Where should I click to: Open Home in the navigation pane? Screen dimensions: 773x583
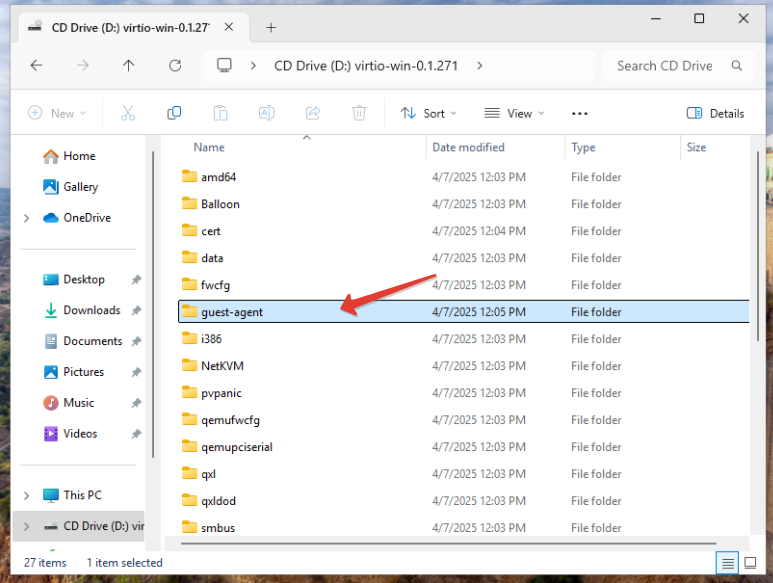[69, 156]
